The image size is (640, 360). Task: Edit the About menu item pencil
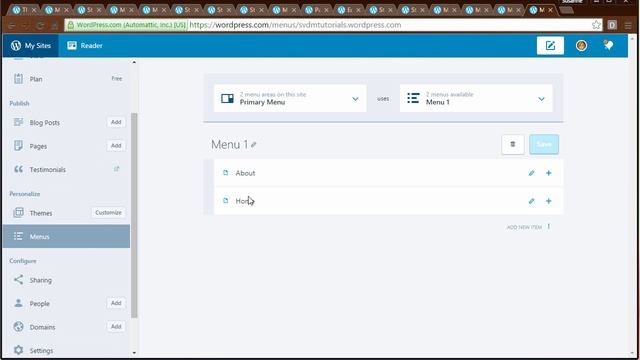pyautogui.click(x=531, y=173)
